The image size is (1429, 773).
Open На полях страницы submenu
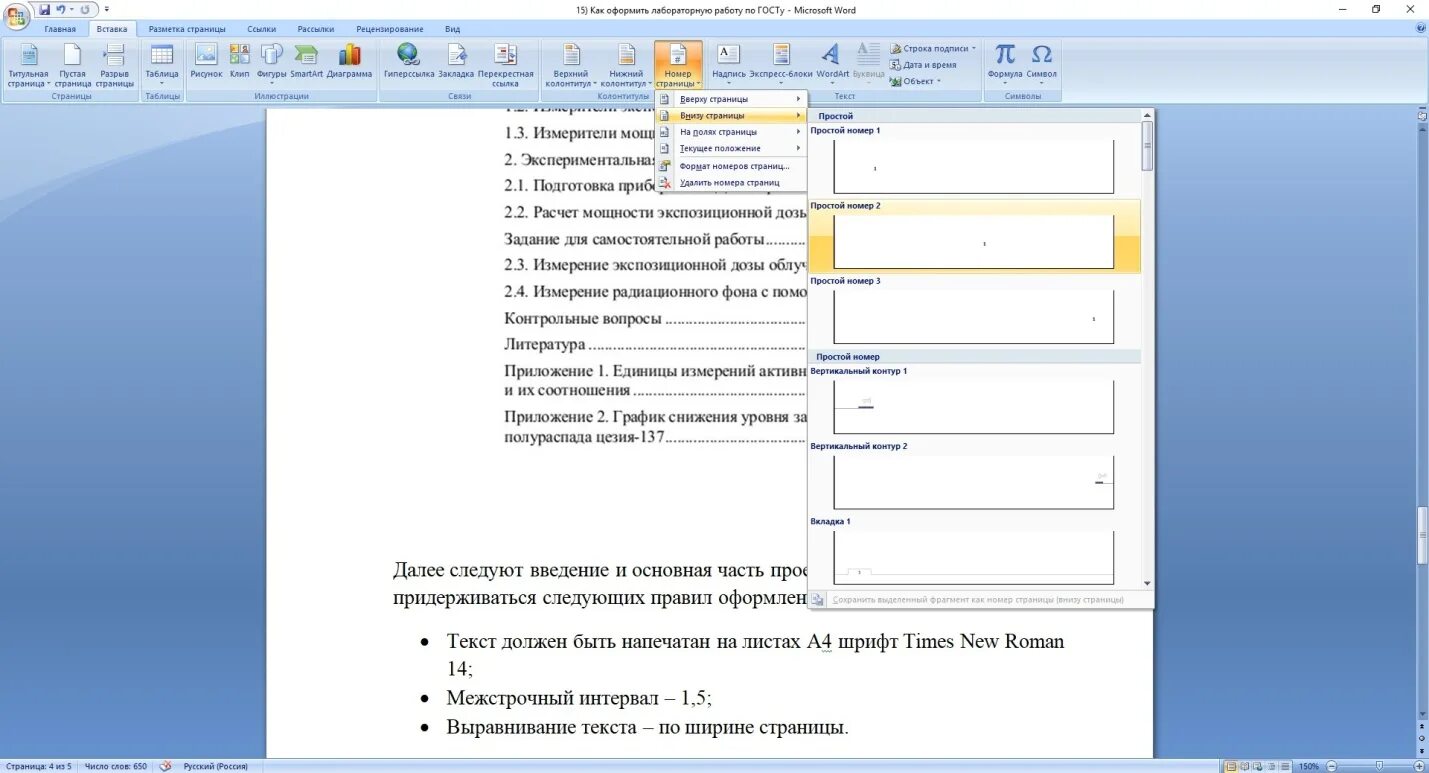point(731,131)
